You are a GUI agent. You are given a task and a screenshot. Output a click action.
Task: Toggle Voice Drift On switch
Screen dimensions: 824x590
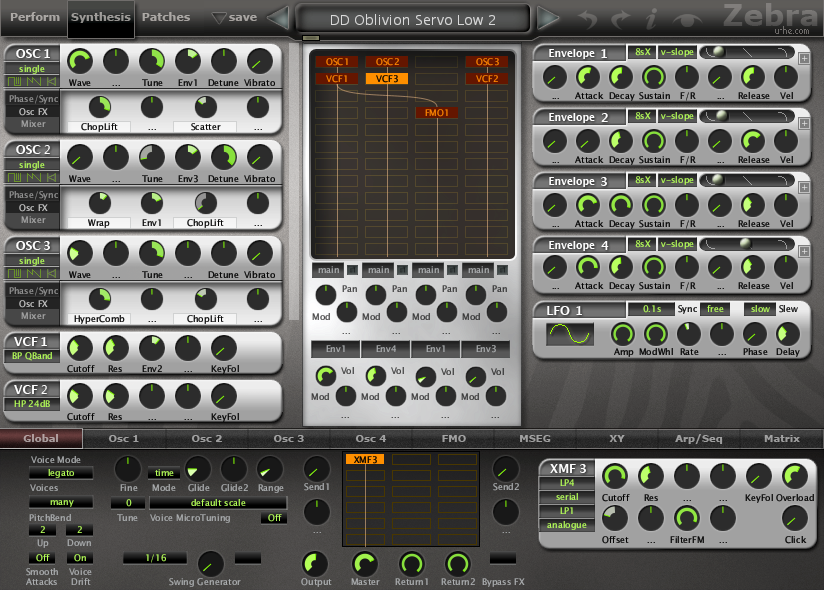click(x=80, y=557)
